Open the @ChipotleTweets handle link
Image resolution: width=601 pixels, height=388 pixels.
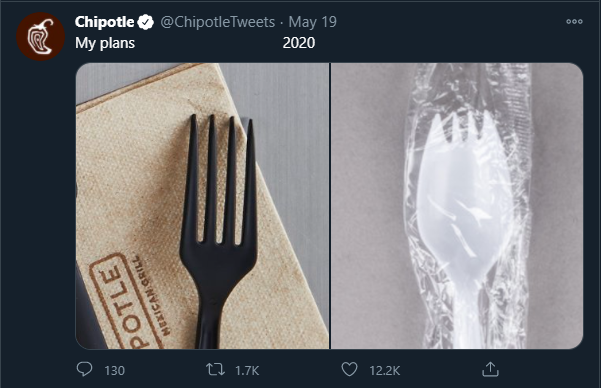click(218, 22)
